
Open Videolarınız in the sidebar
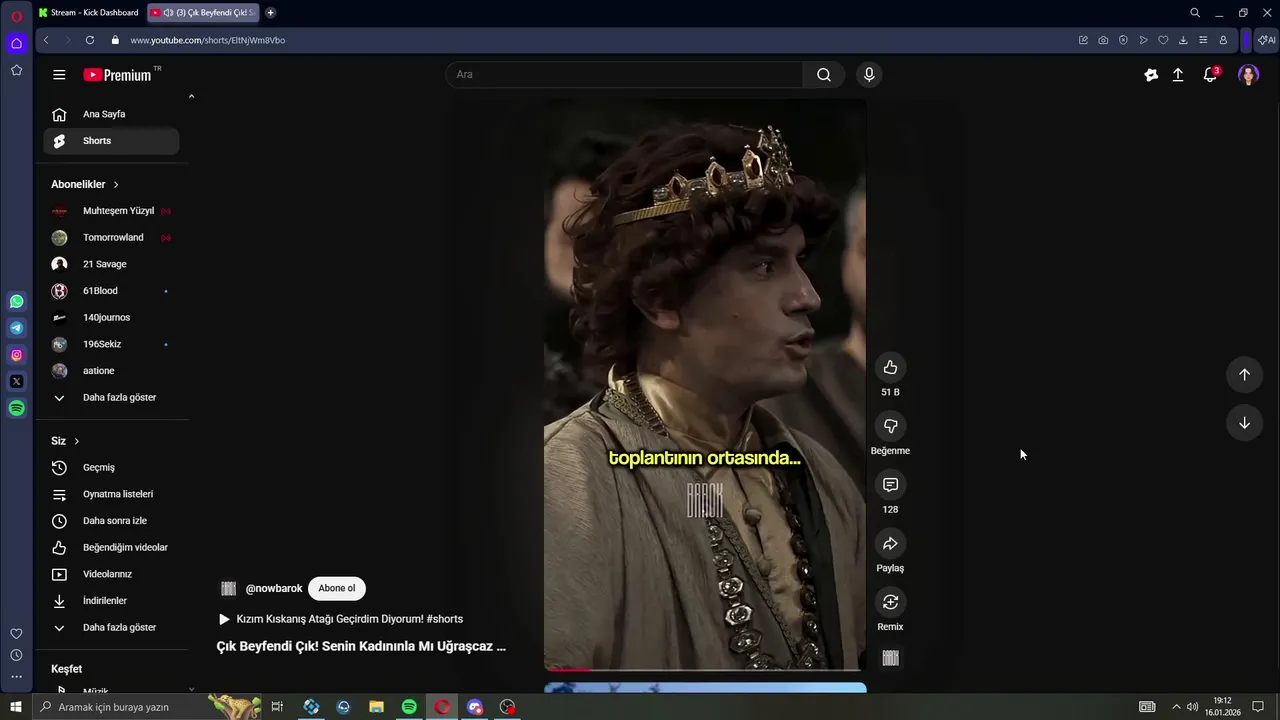coord(111,574)
